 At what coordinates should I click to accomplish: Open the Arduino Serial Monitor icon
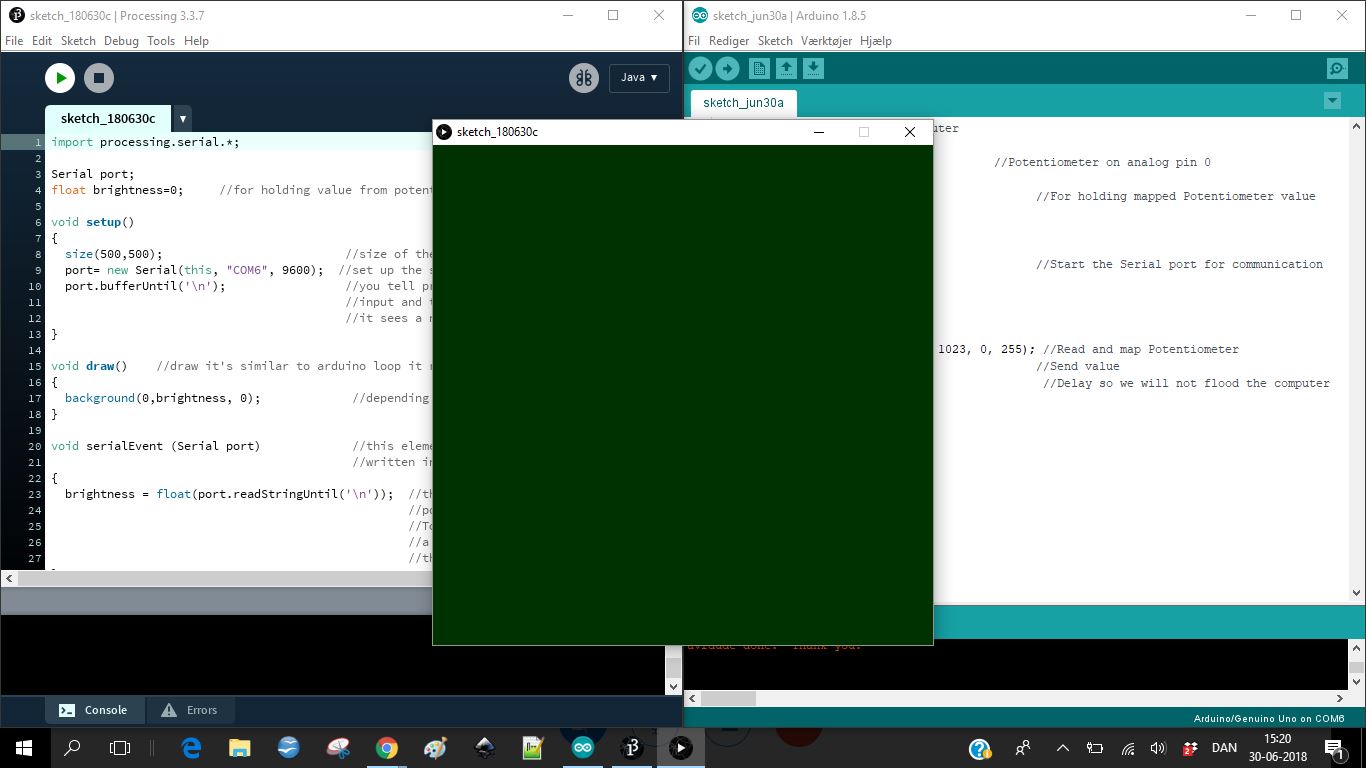click(x=1337, y=68)
